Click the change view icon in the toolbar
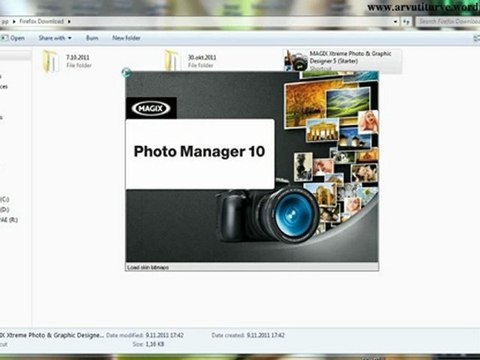Viewport: 480px width, 360px height. pos(477,38)
